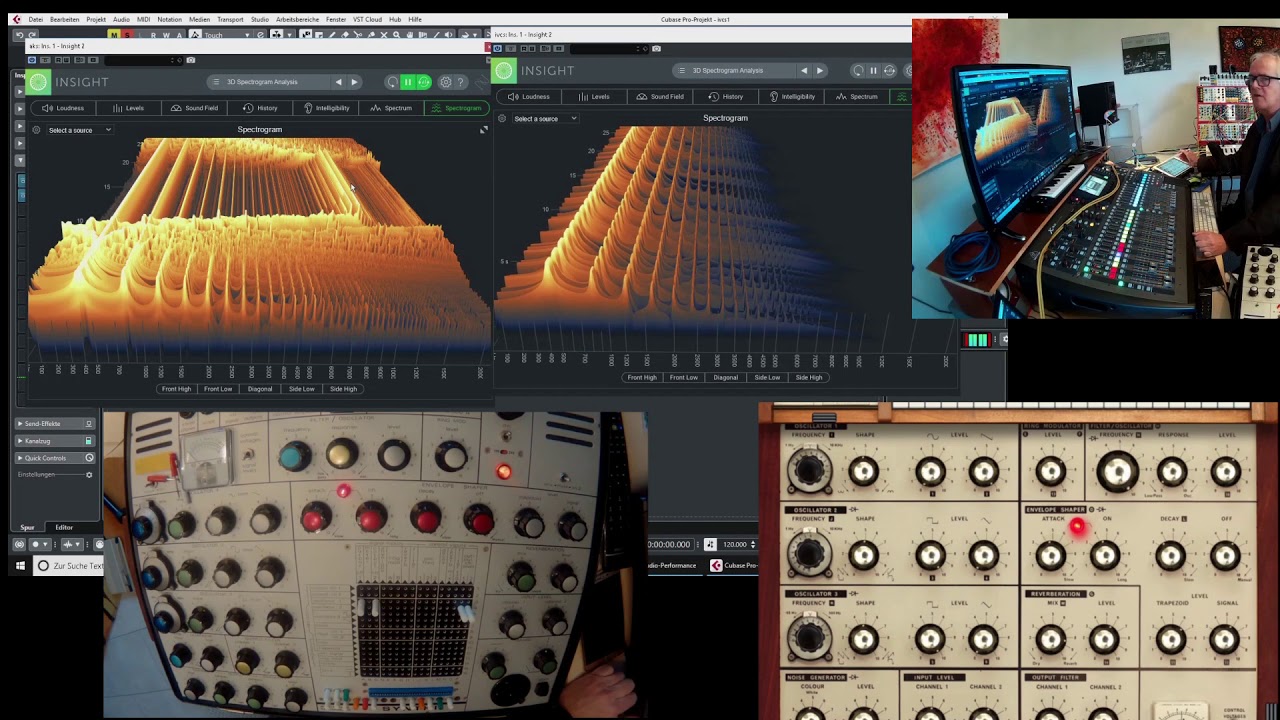Toggle the red Solo S button in the Cubase toolbar
1280x720 pixels.
pos(127,35)
